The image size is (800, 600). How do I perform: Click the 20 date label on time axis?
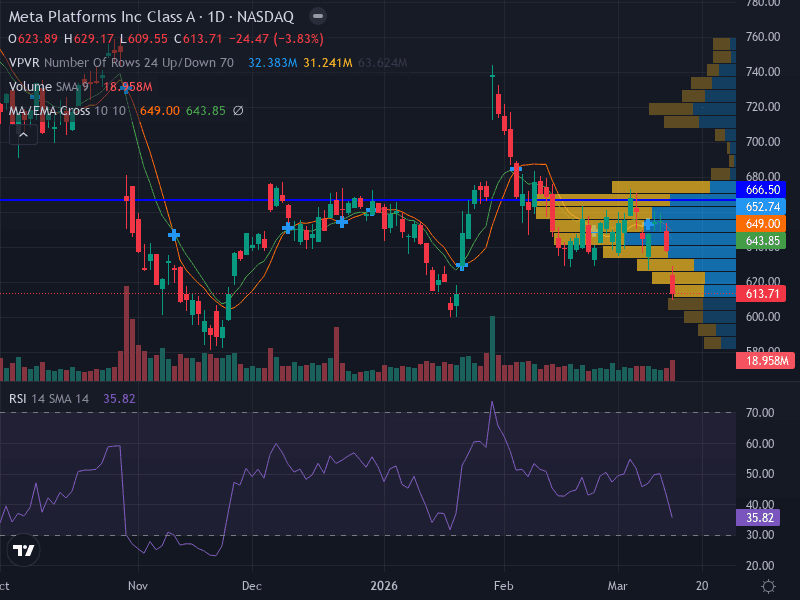[702, 586]
